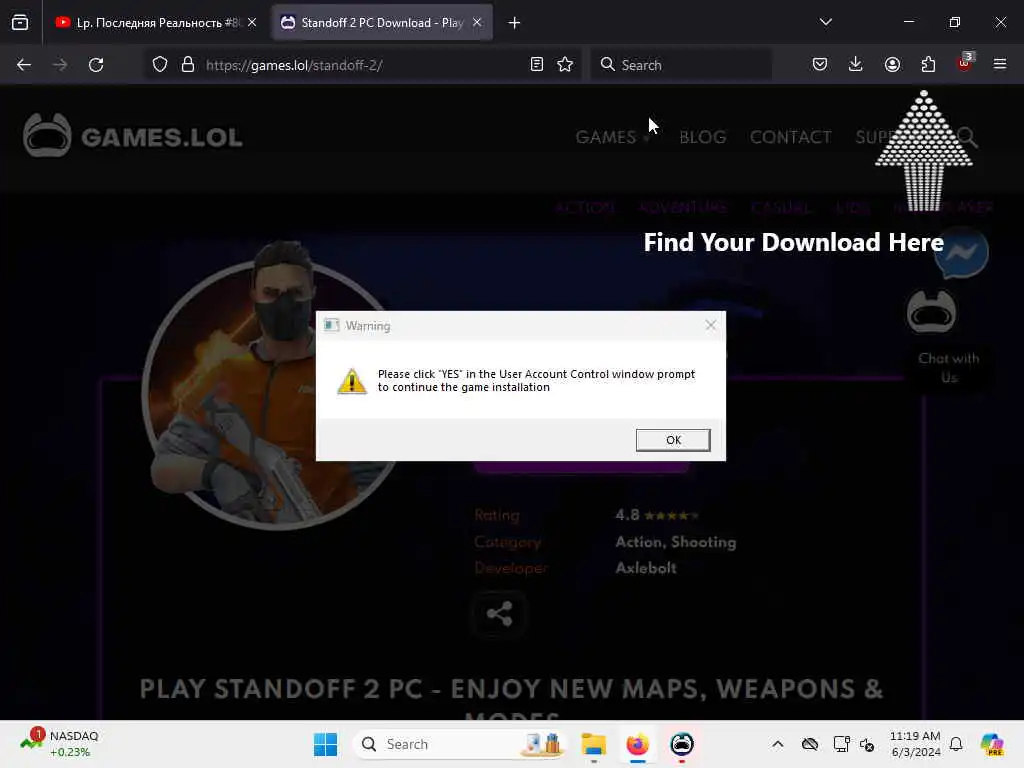The height and width of the screenshot is (768, 1024).
Task: Open the notifications bell icon
Action: (x=956, y=744)
